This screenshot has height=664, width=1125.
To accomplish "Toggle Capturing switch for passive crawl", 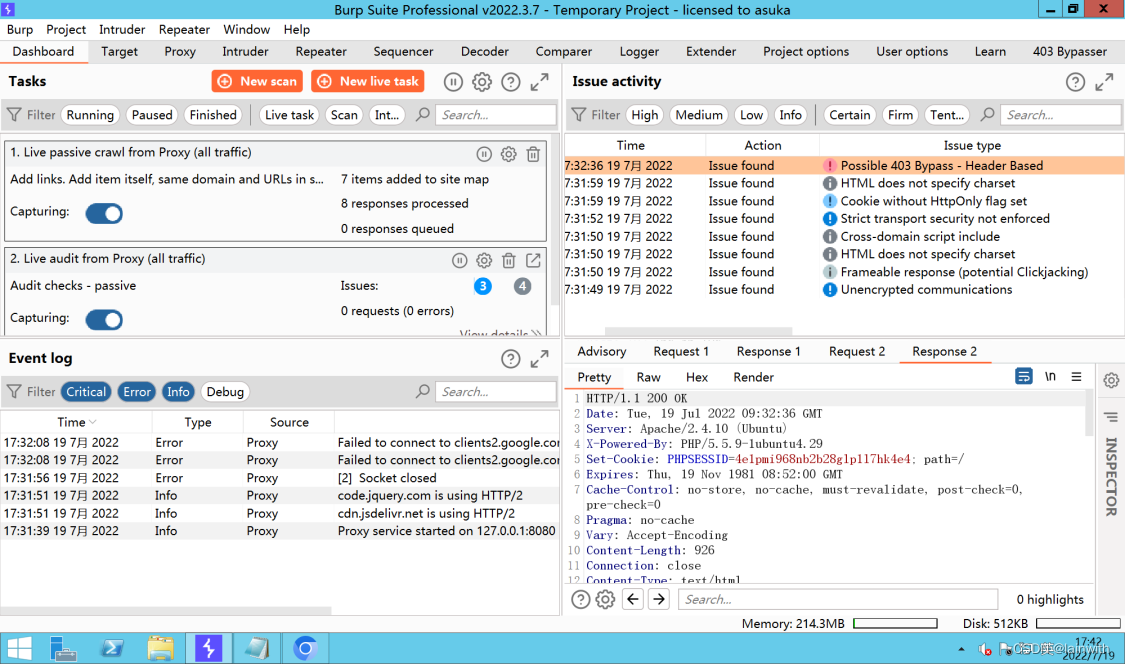I will [104, 213].
